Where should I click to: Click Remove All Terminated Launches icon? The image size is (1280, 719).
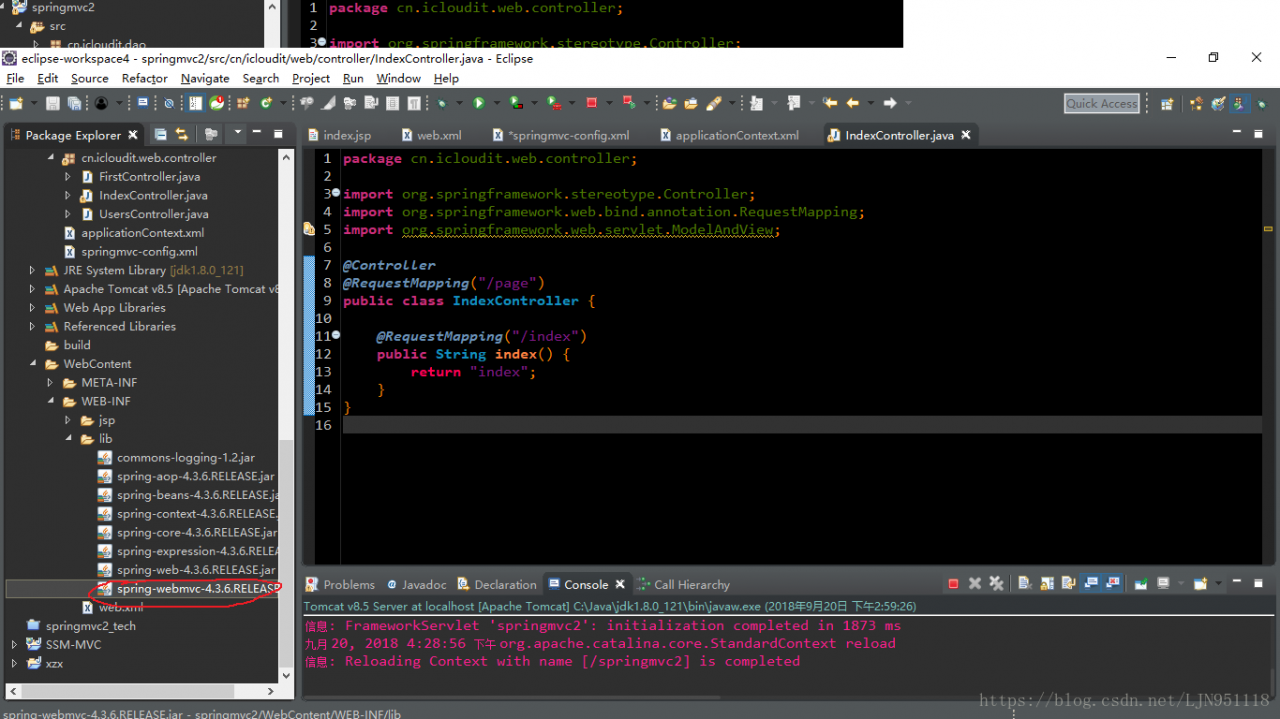pos(996,584)
